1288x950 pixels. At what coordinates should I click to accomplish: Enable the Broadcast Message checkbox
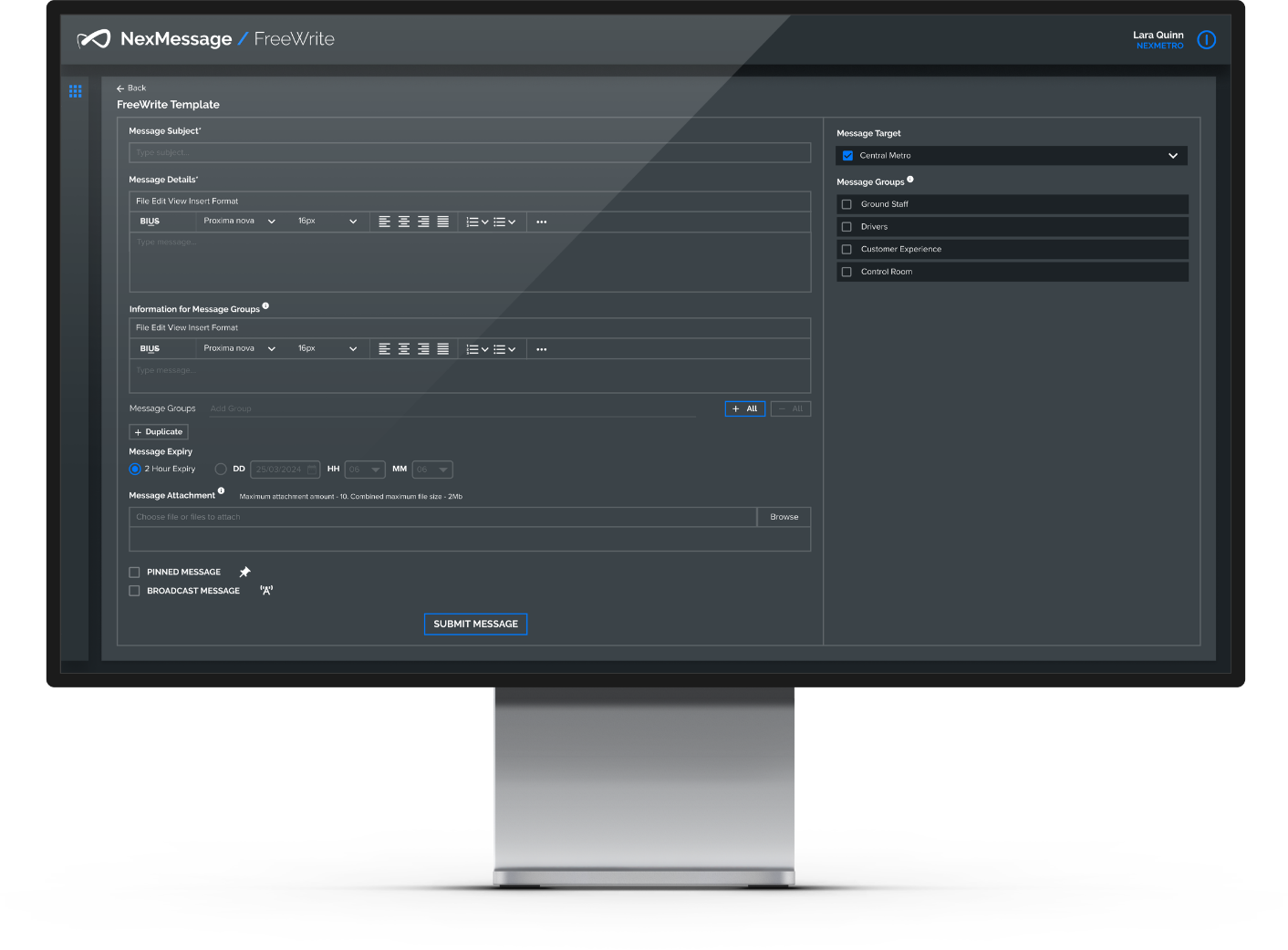click(x=135, y=591)
